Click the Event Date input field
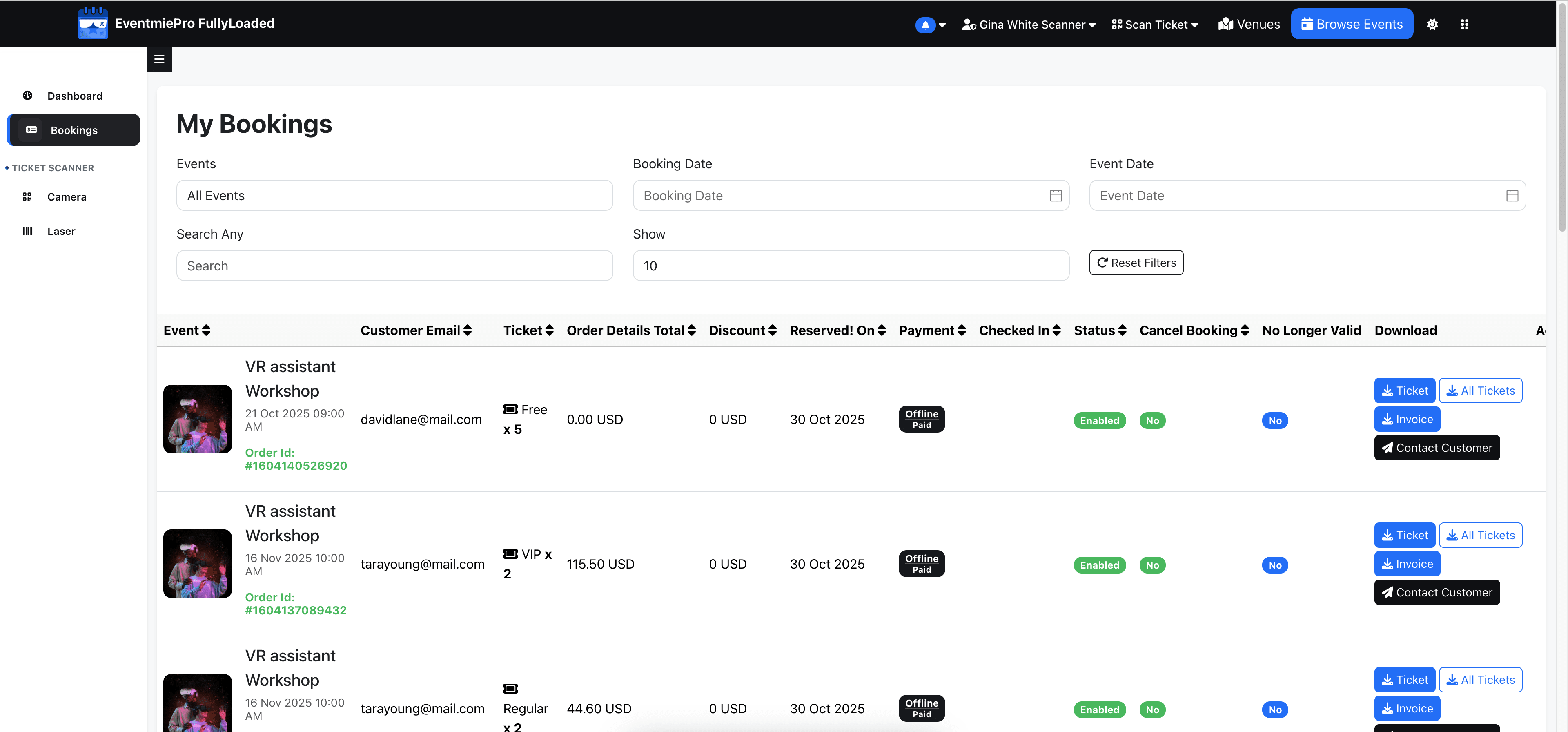Viewport: 1568px width, 732px height. pos(1307,196)
